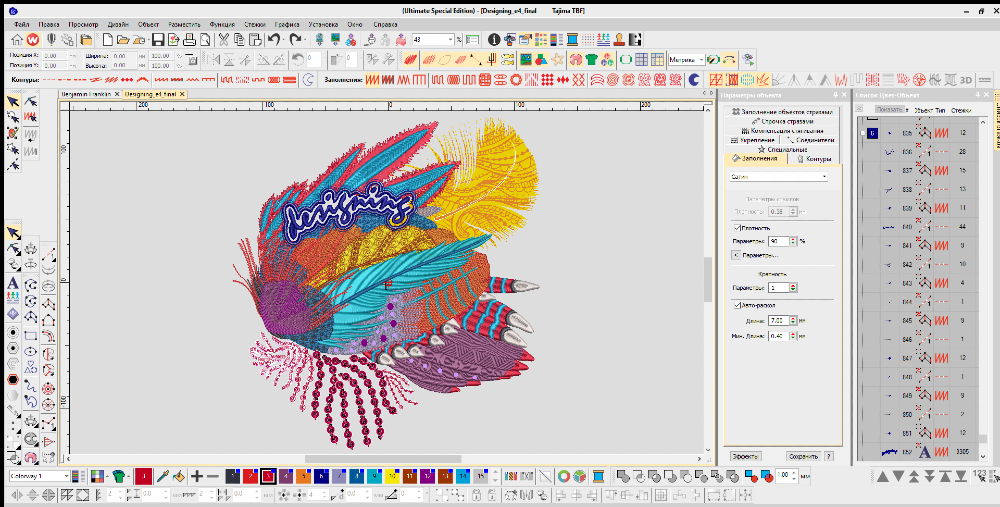Click the Print icon in toolbar
The width and height of the screenshot is (1000, 507).
tap(188, 40)
